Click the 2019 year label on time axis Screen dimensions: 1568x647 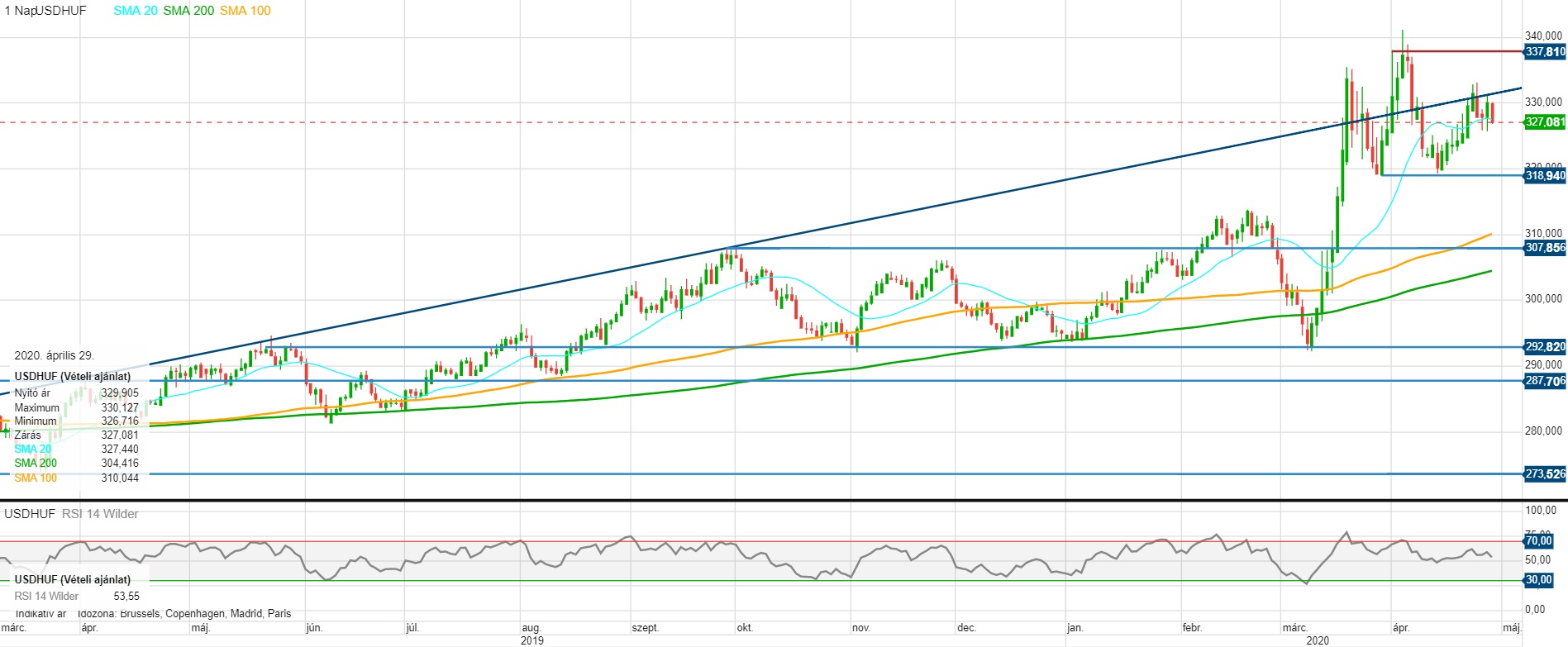[532, 640]
